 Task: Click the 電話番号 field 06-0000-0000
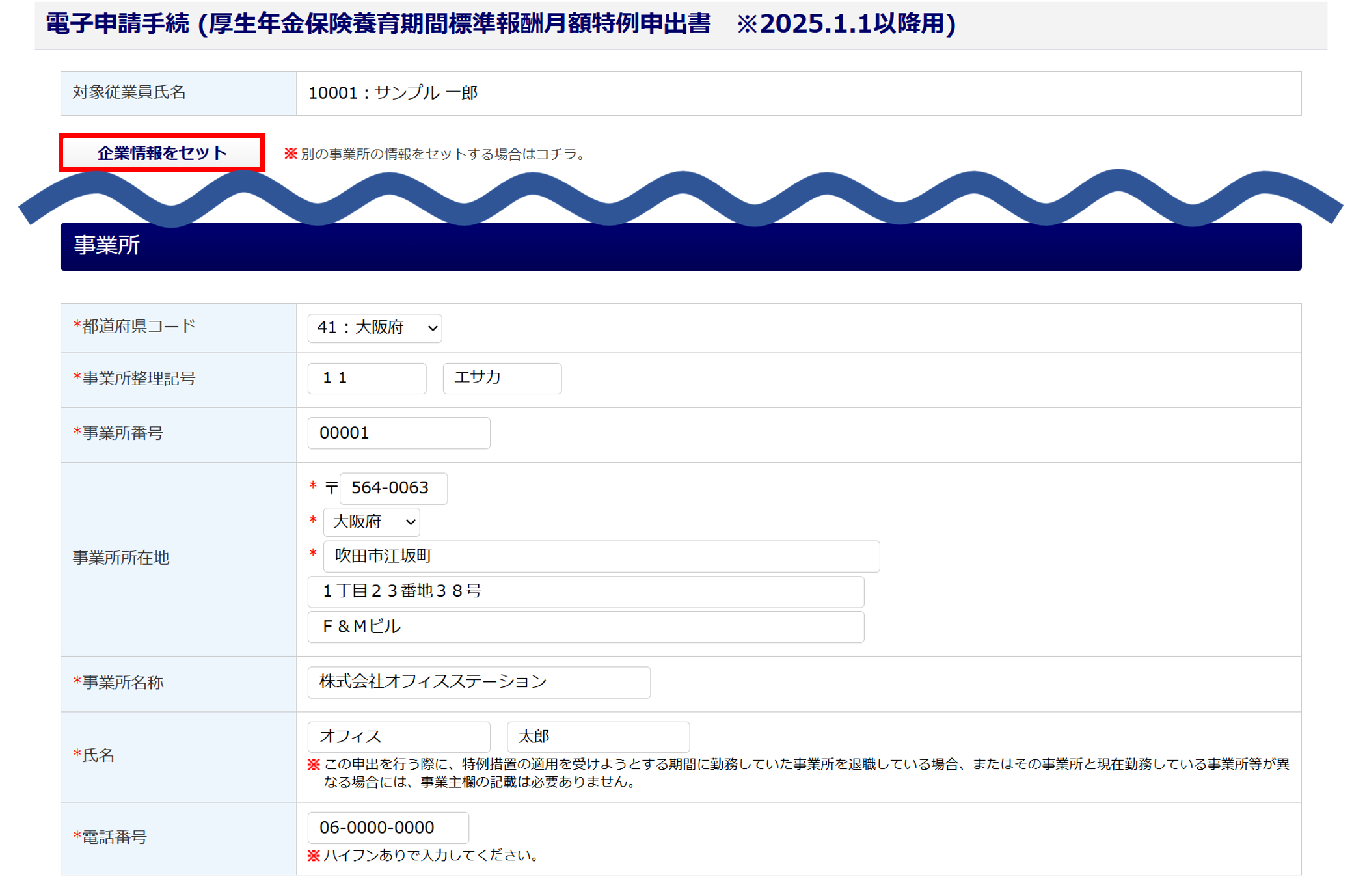(x=388, y=828)
